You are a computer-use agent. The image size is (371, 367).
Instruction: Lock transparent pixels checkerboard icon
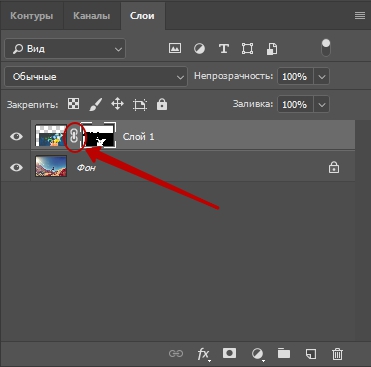[73, 104]
